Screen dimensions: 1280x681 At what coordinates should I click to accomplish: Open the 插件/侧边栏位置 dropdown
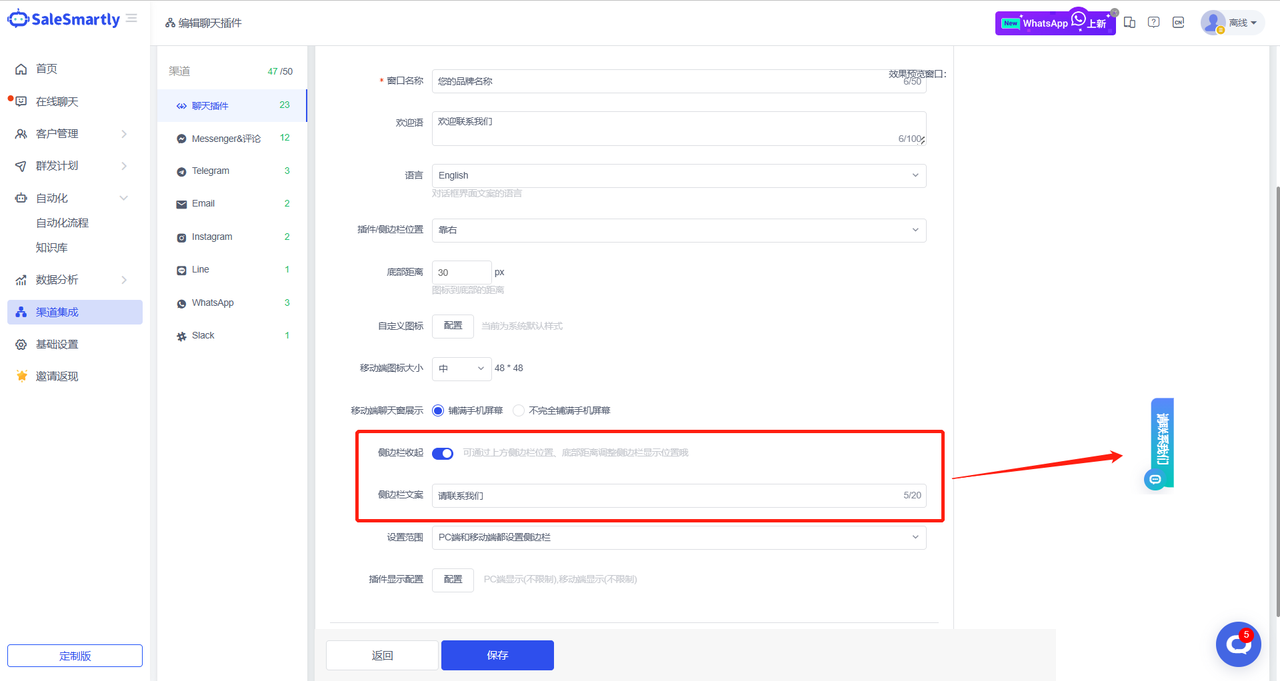[x=679, y=230]
